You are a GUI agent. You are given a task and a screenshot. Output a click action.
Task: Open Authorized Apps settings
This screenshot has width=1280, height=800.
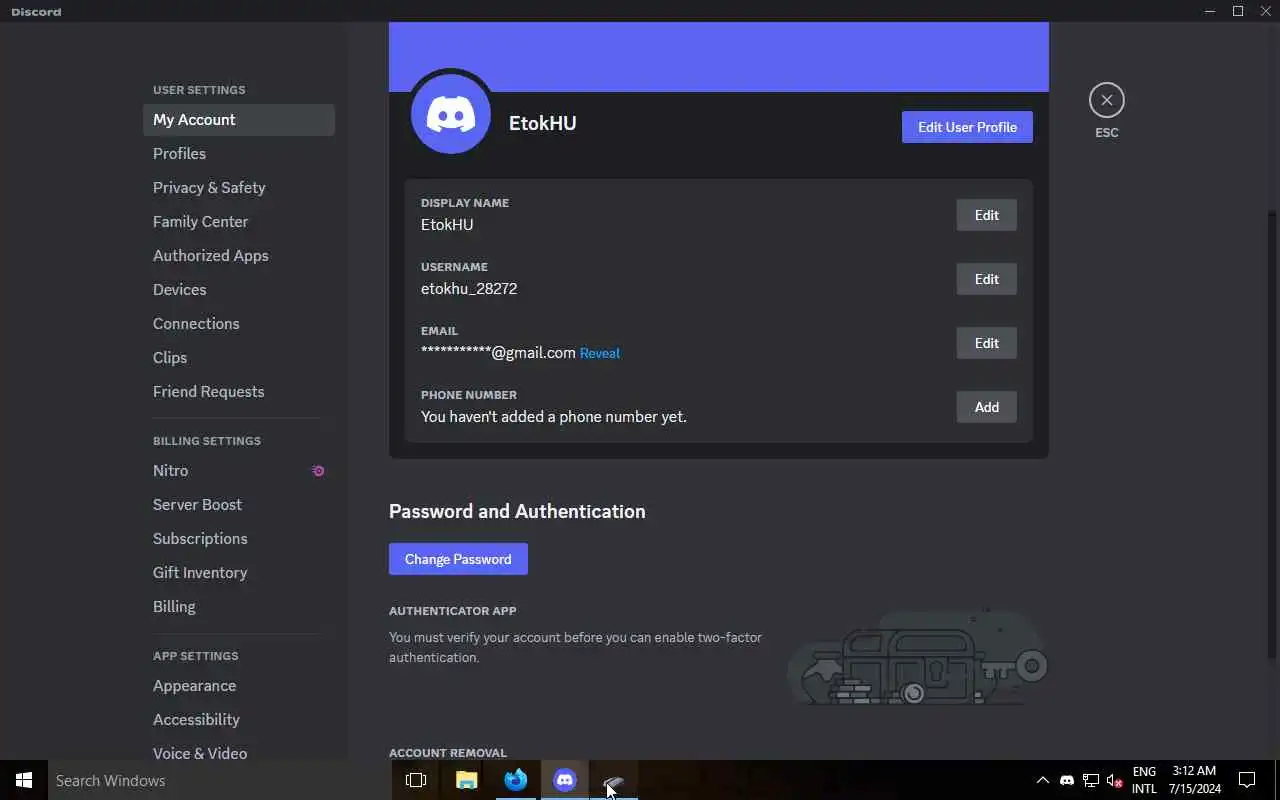tap(239, 255)
